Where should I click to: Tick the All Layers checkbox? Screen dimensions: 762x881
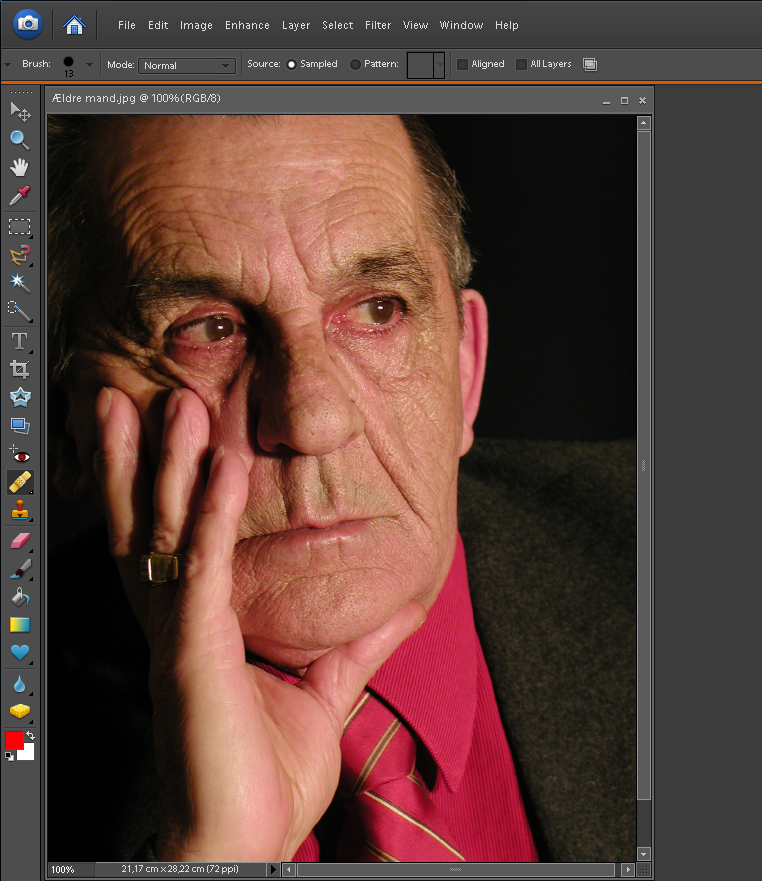[521, 65]
